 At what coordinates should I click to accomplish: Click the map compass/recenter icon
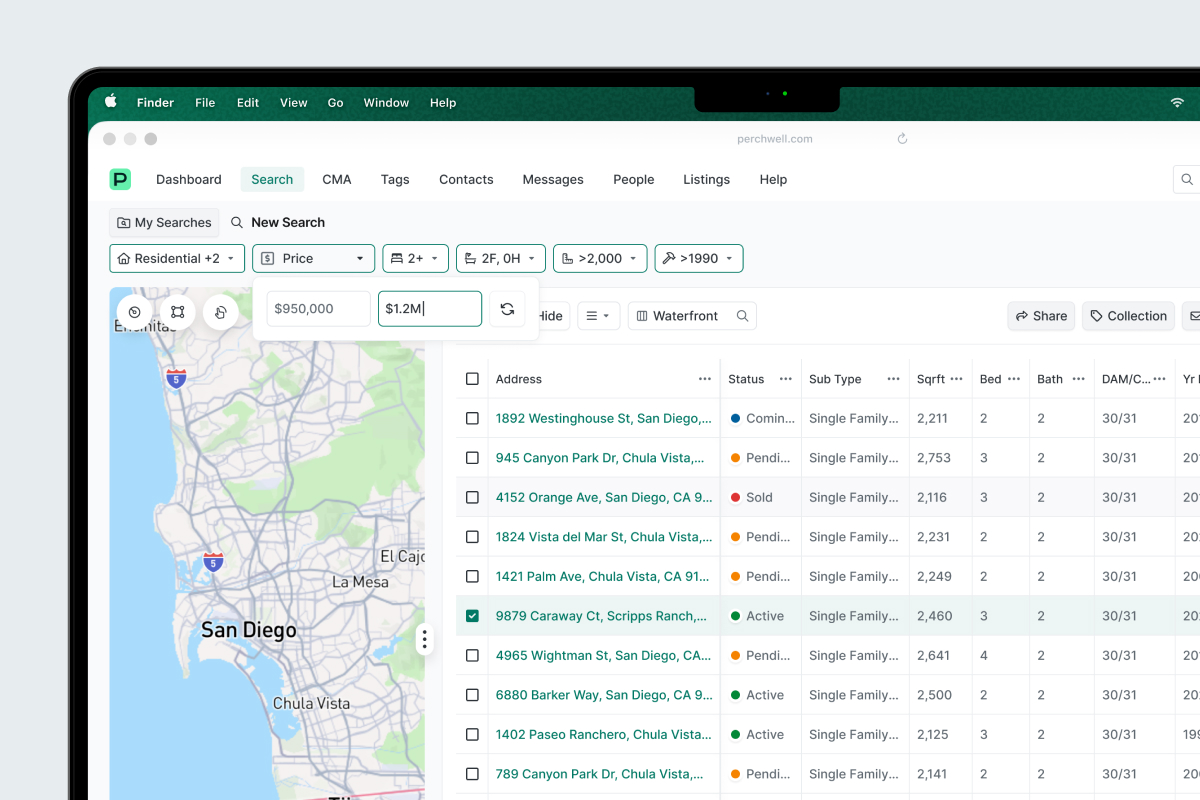pos(135,312)
